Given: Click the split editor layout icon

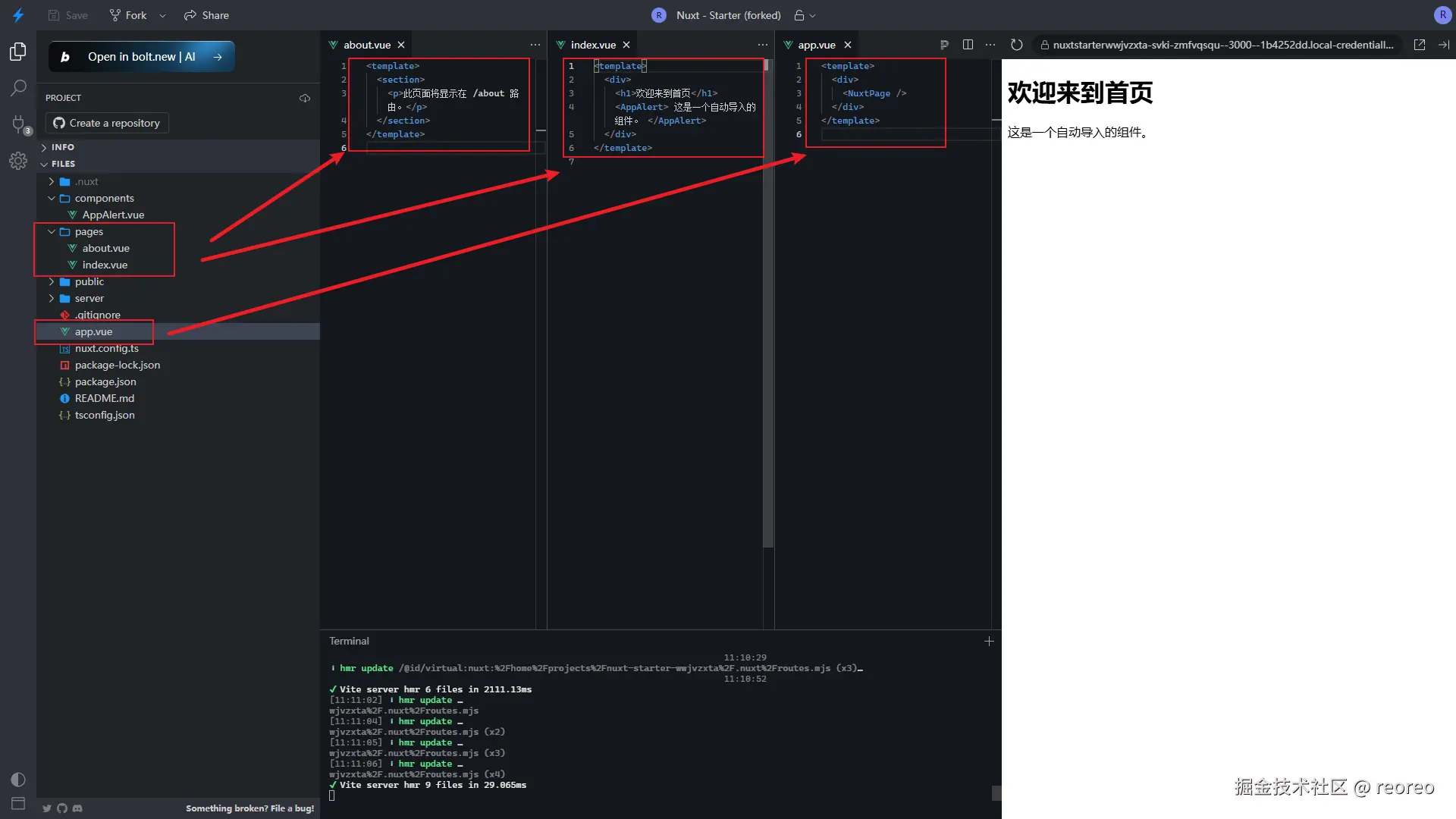Looking at the screenshot, I should pyautogui.click(x=968, y=45).
